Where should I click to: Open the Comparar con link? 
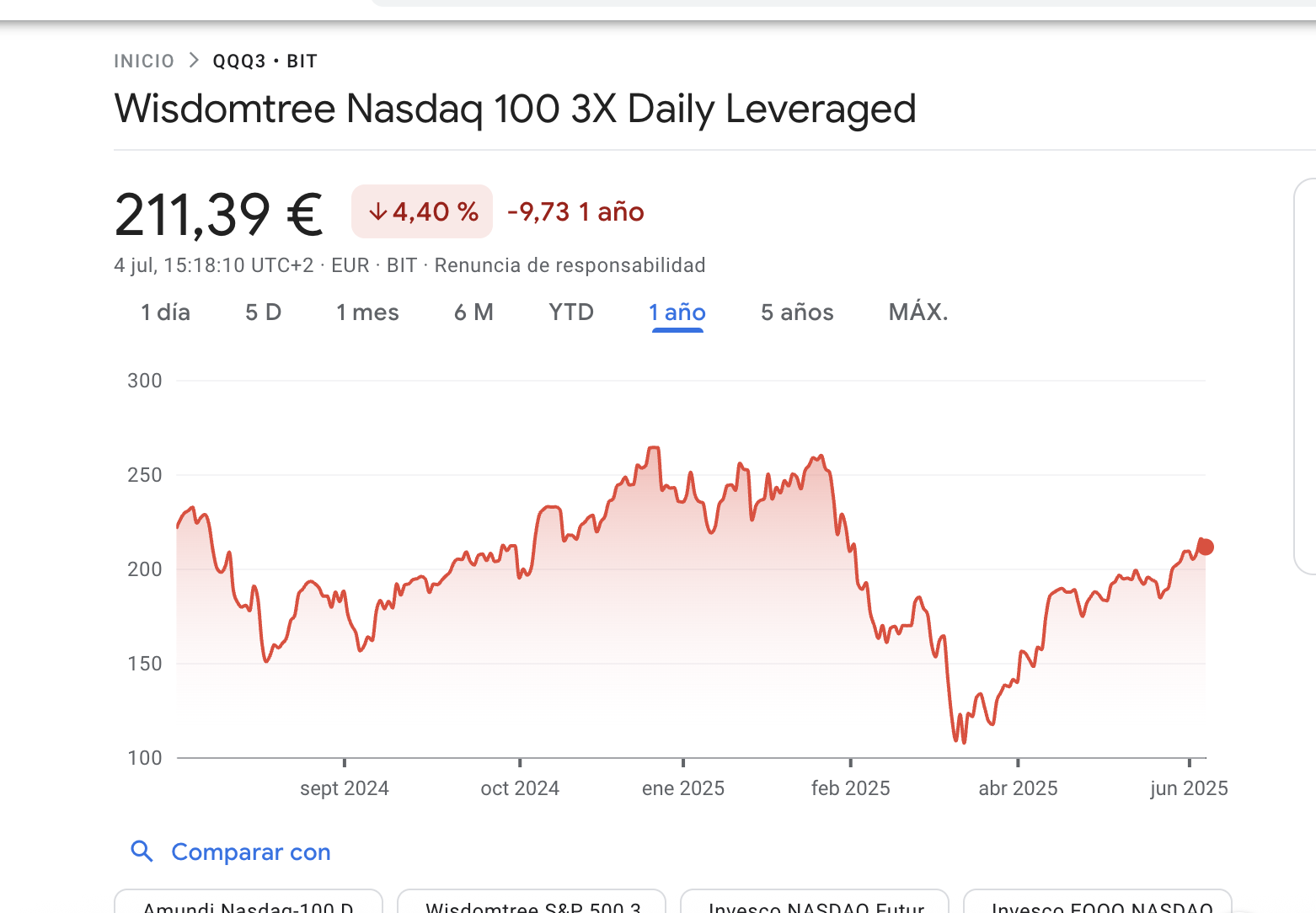pyautogui.click(x=251, y=852)
